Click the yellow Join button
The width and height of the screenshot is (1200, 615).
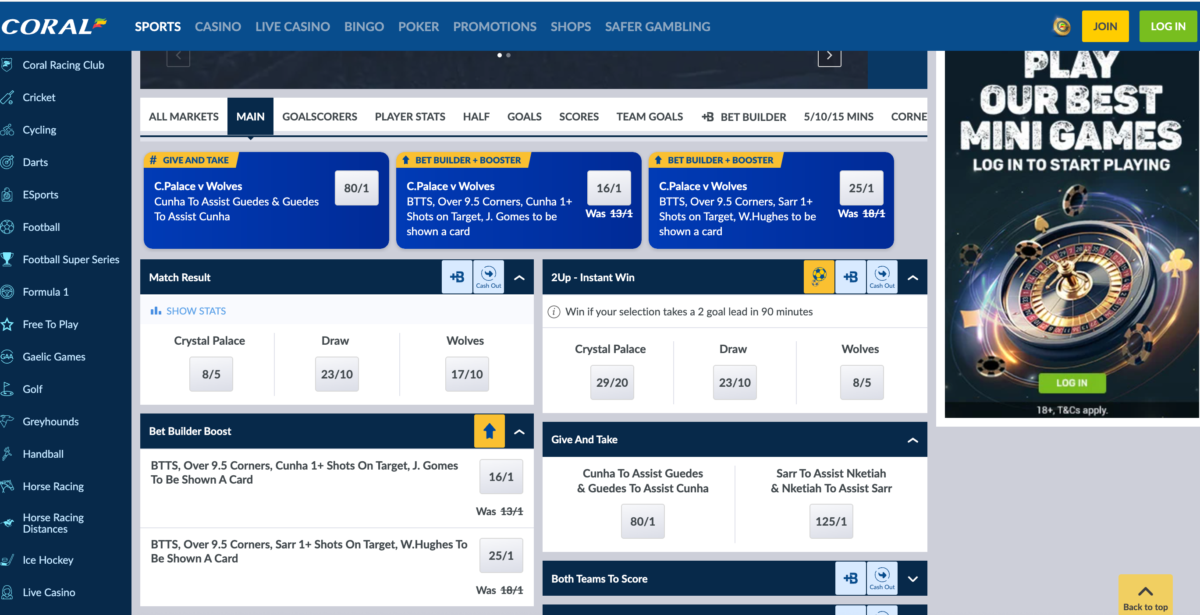(1105, 26)
